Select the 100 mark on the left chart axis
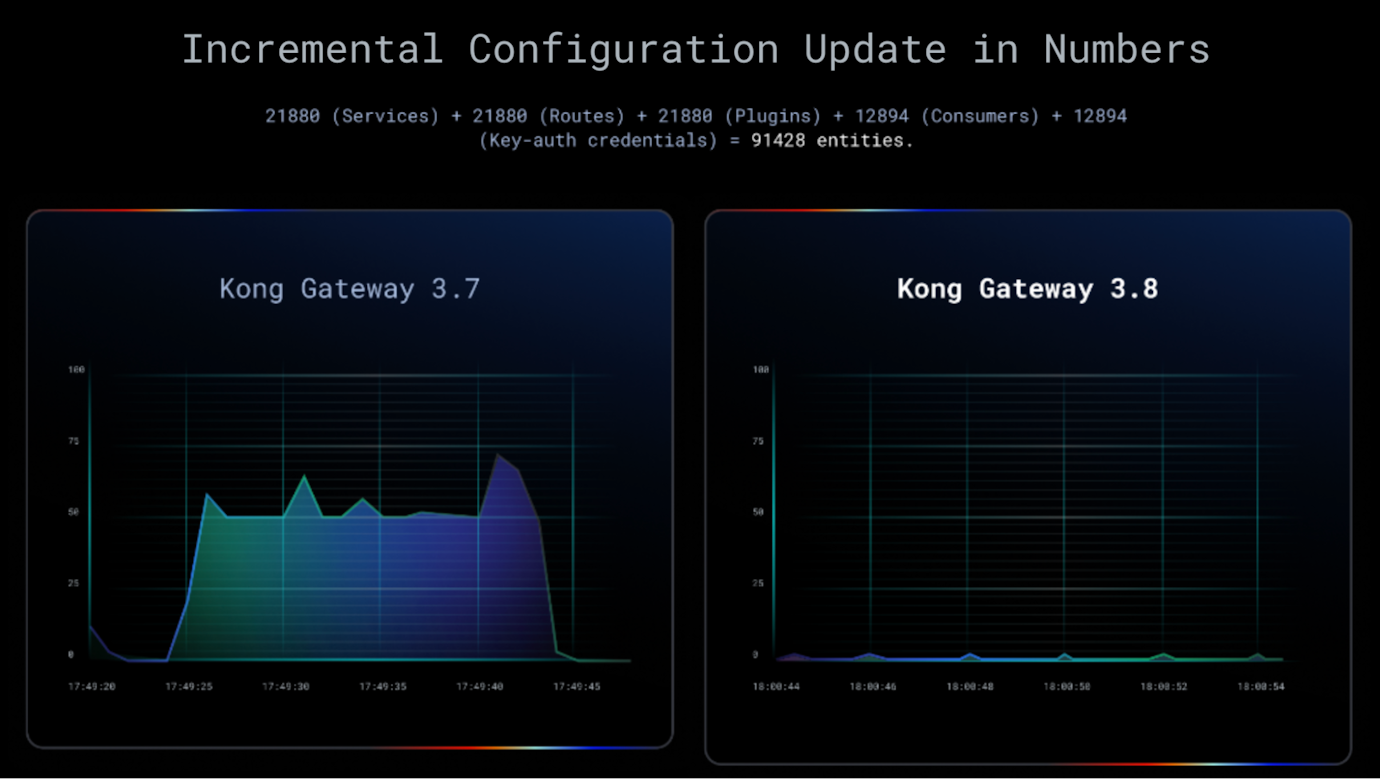 click(x=77, y=368)
